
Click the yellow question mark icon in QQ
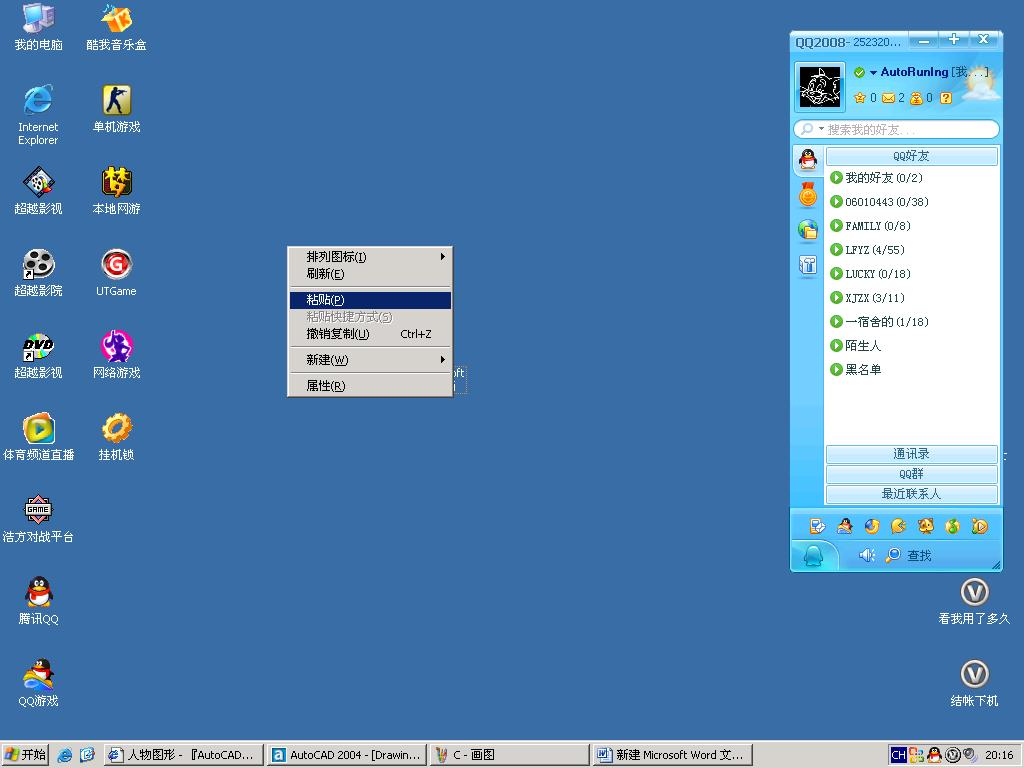[946, 98]
